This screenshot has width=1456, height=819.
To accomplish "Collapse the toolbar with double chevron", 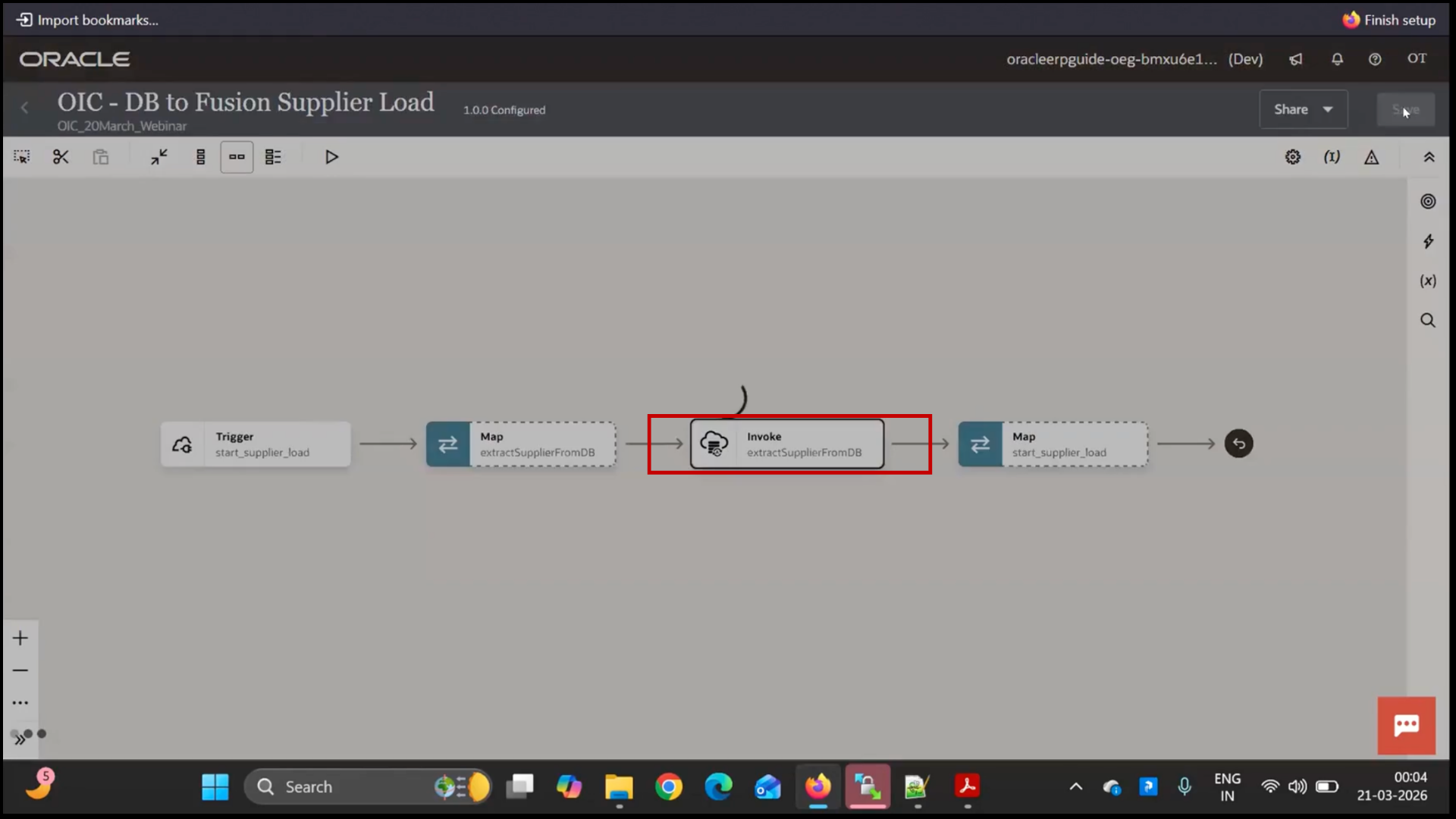I will pyautogui.click(x=1429, y=157).
